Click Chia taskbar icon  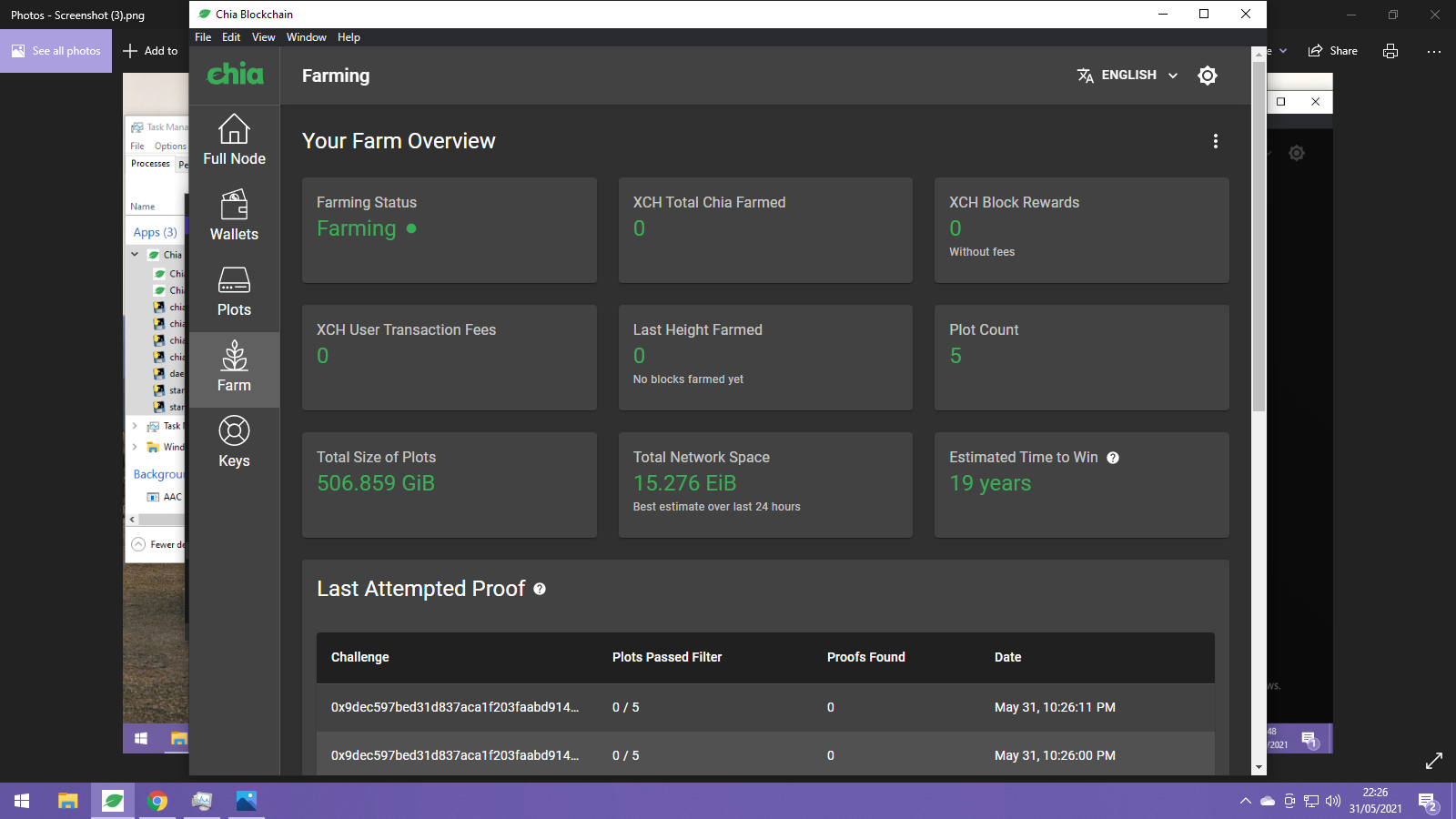pyautogui.click(x=113, y=801)
